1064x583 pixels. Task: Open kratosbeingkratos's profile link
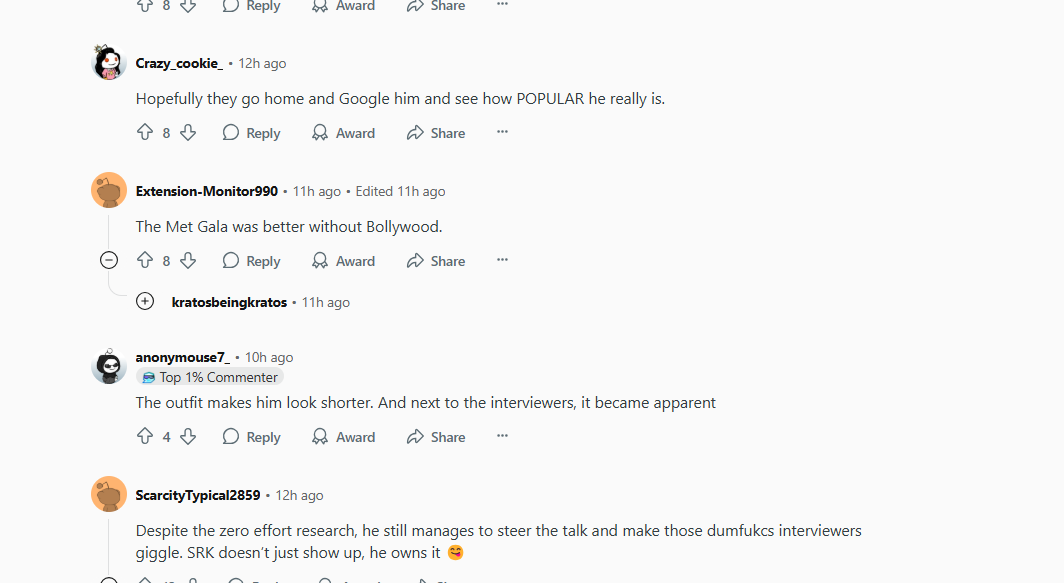tap(229, 302)
